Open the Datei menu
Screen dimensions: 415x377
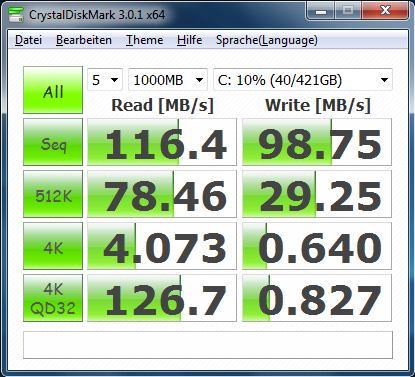tap(28, 40)
